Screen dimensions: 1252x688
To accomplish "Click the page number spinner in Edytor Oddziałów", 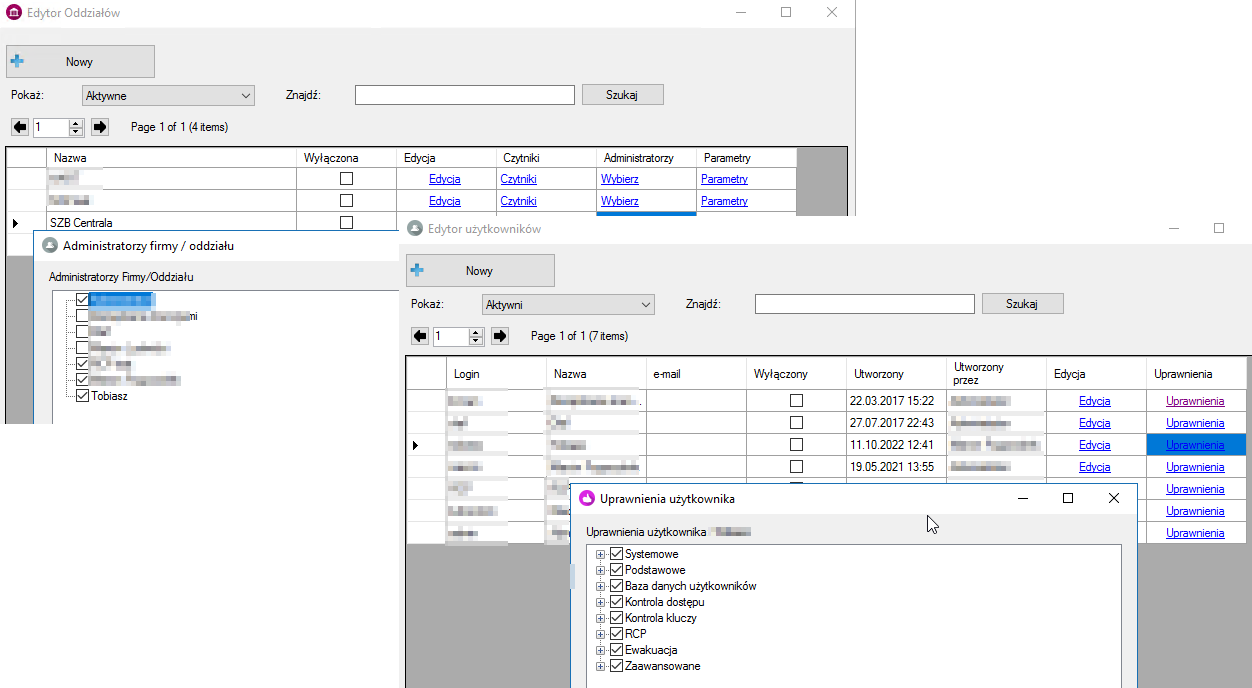I will (58, 127).
